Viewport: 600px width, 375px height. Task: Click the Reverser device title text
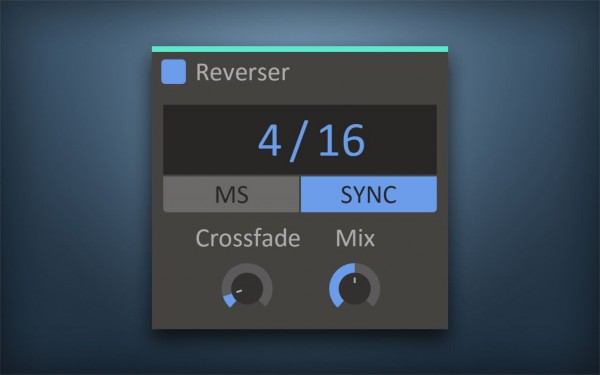(x=242, y=72)
